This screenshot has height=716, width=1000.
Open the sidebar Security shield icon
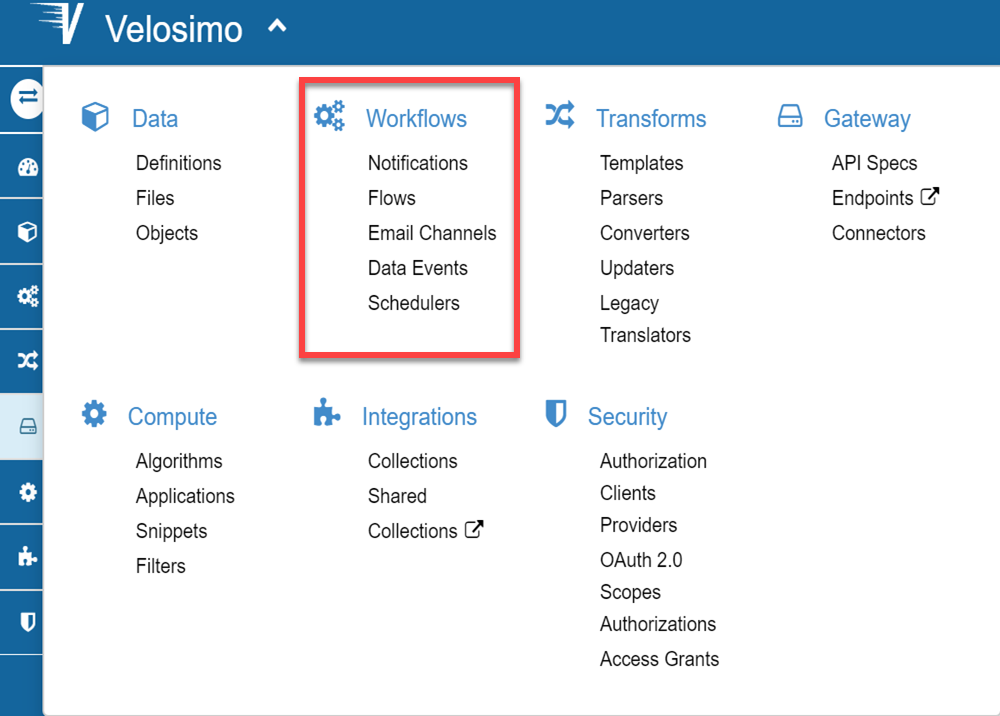coord(27,622)
